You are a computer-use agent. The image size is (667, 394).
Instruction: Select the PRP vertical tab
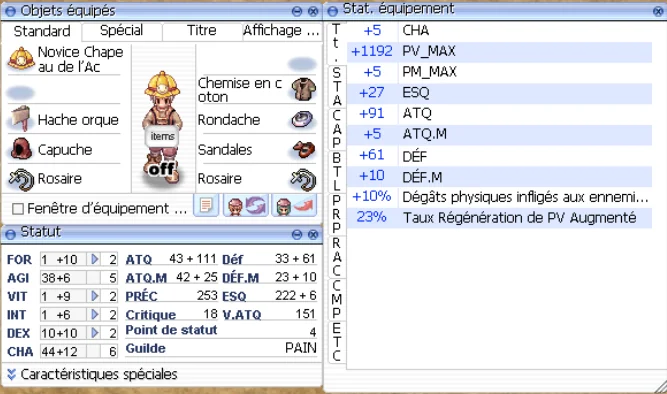pos(336,214)
